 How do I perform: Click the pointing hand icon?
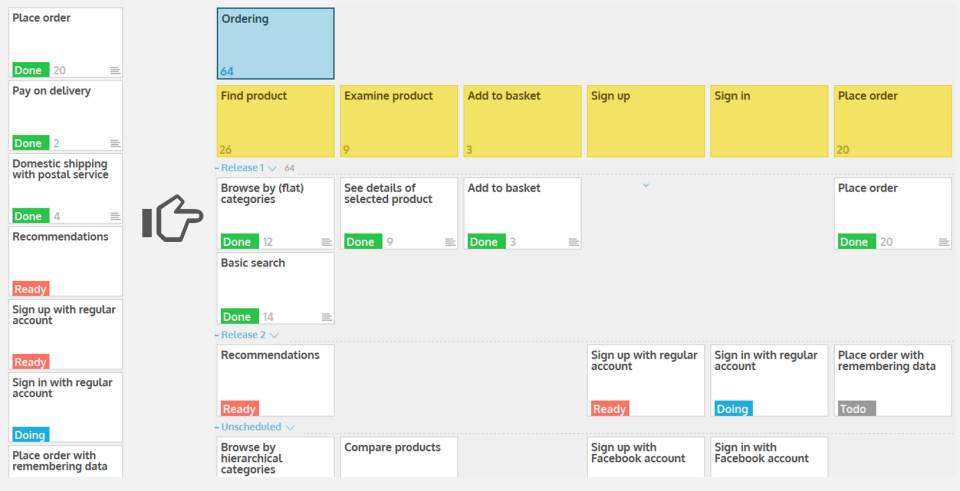point(172,218)
